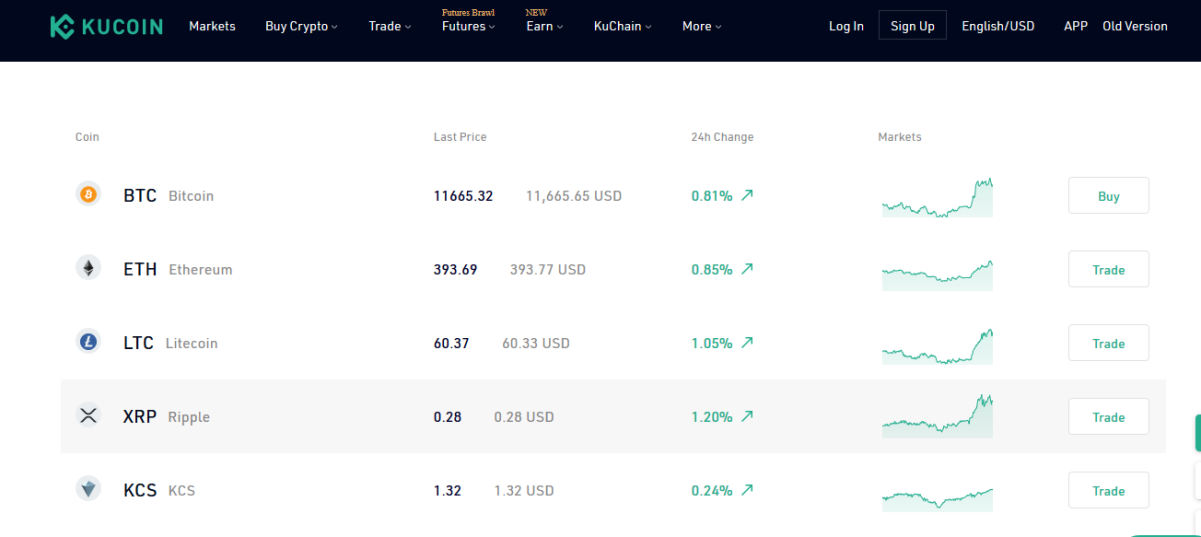The image size is (1201, 537).
Task: Click the 11,665.65 USD value
Action: [x=574, y=196]
